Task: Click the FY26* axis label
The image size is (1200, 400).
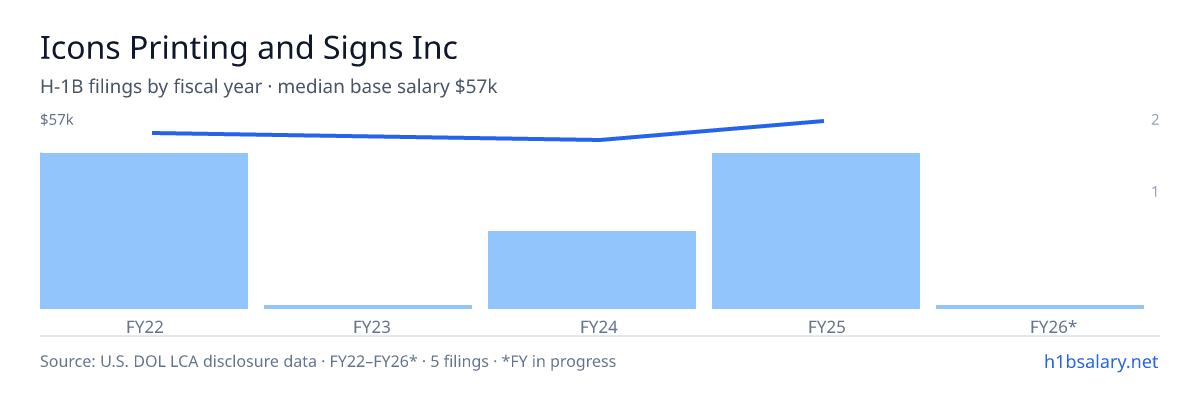Action: click(x=1040, y=326)
